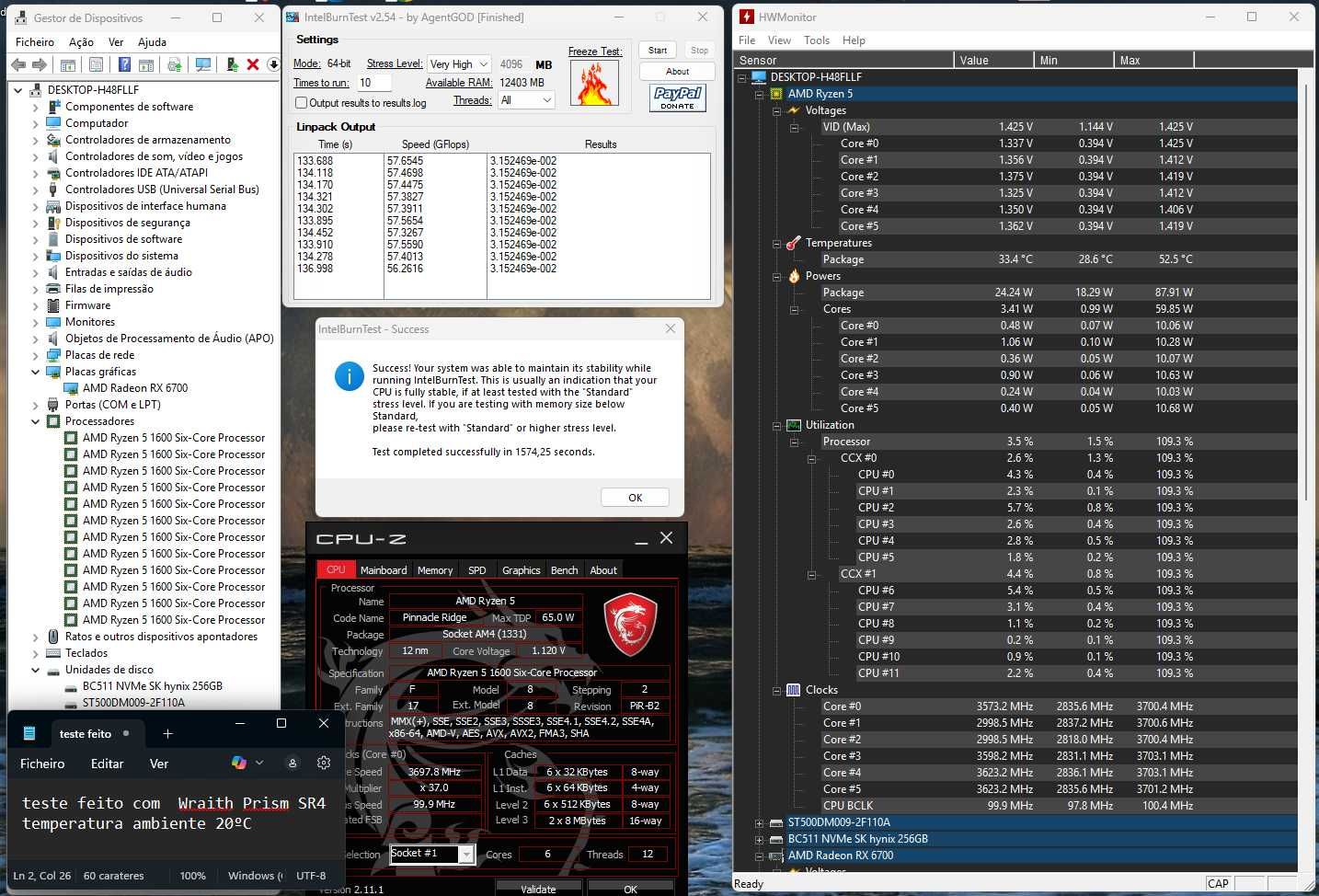
Task: Expand Teclados node in Device Manager
Action: click(x=36, y=653)
